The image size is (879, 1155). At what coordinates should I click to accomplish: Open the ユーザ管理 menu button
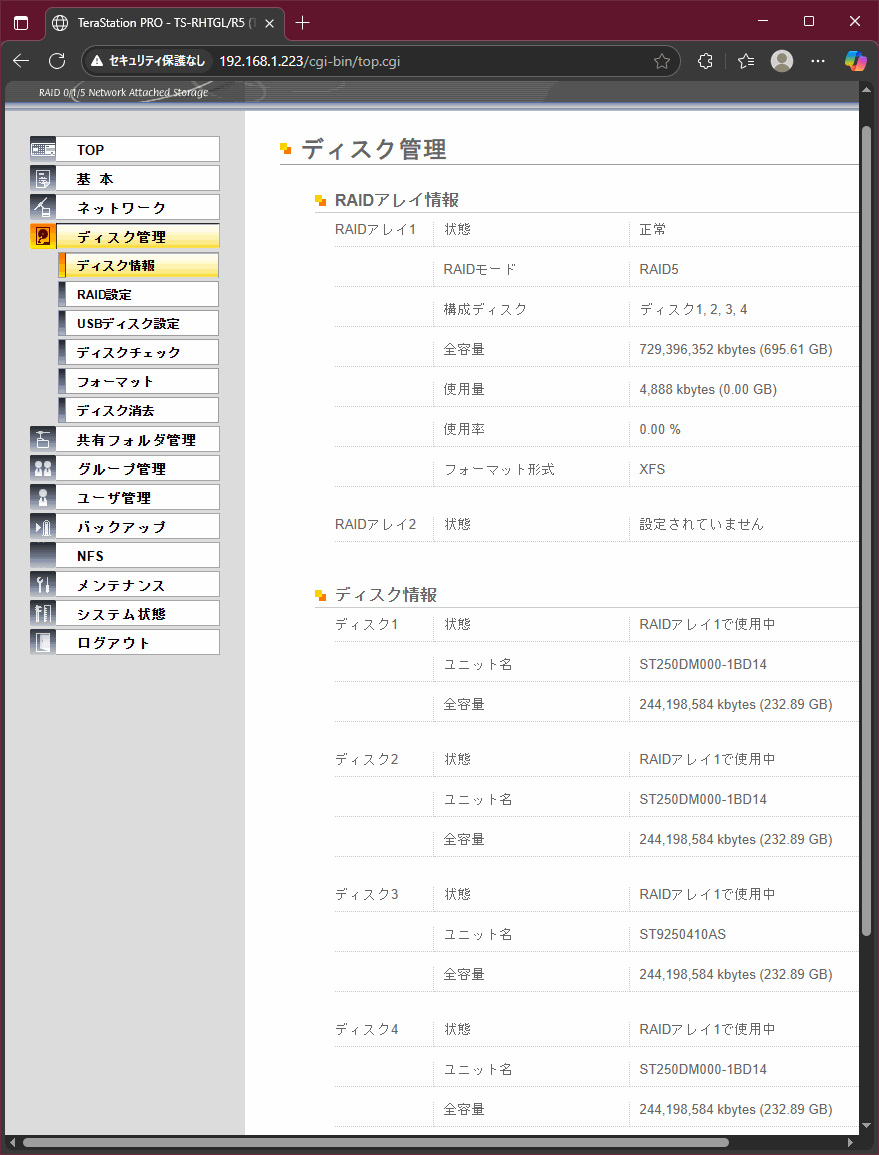point(137,498)
